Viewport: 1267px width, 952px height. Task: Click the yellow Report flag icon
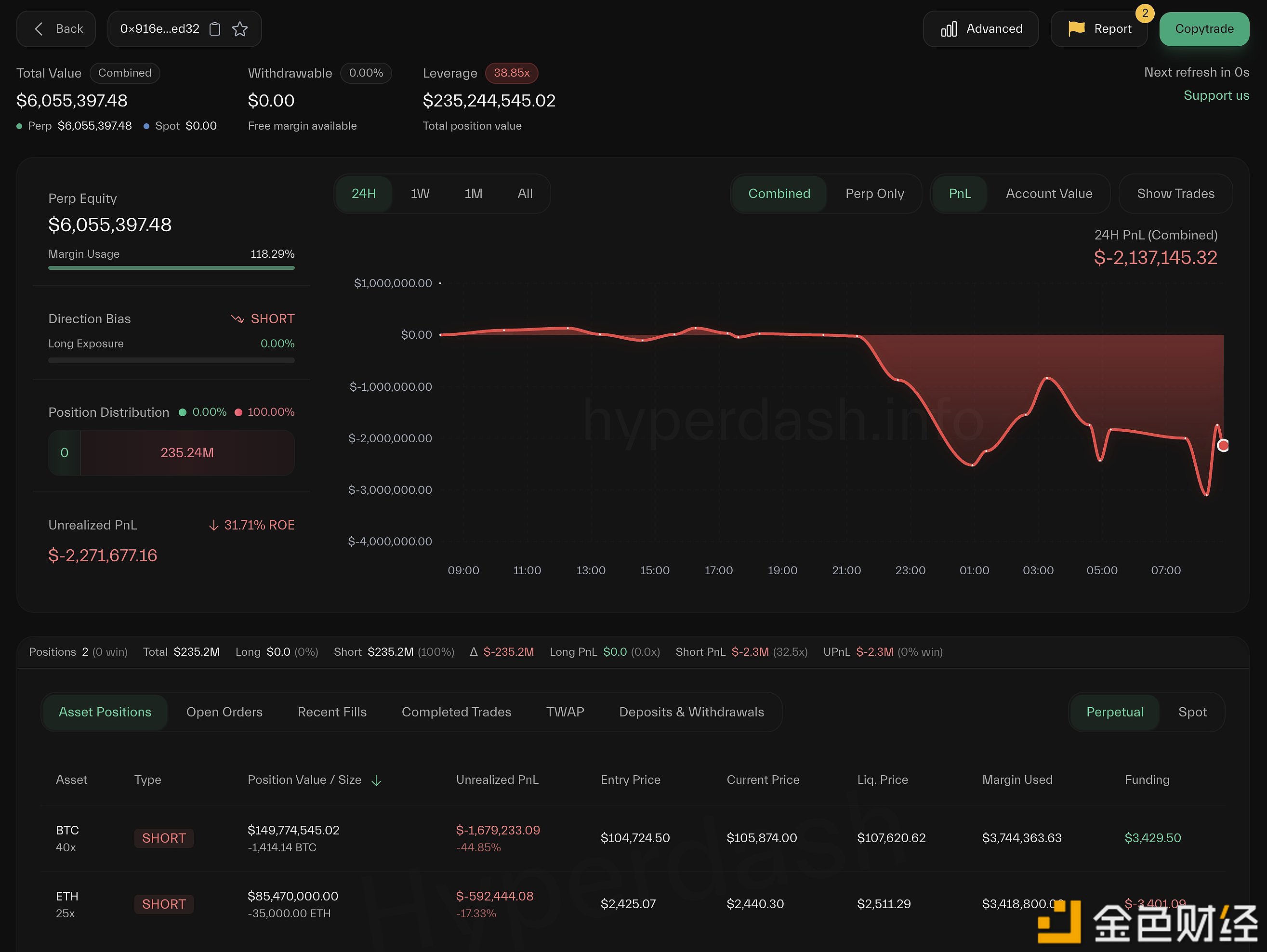coord(1076,28)
